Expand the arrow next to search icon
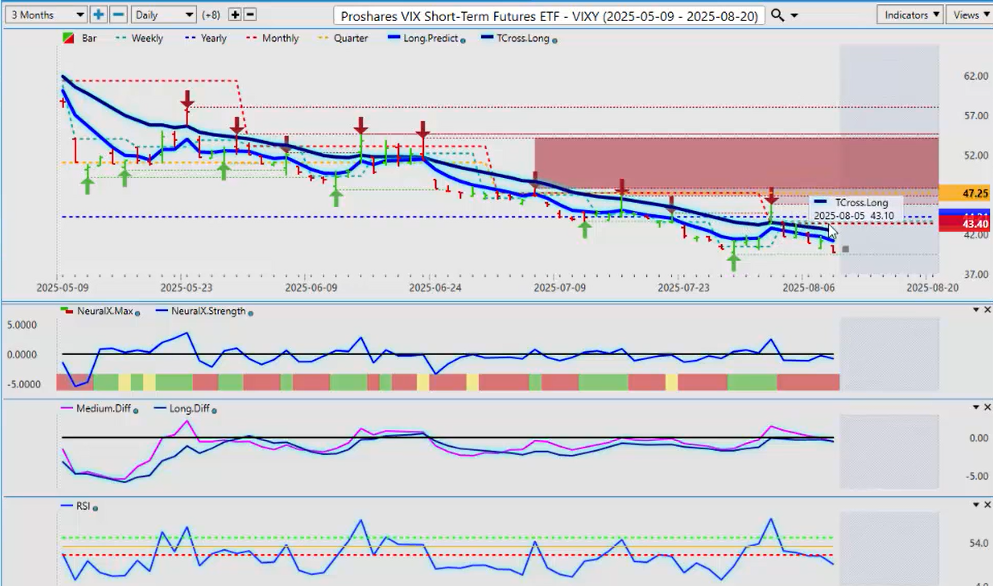This screenshot has height=586, width=993. [x=794, y=15]
